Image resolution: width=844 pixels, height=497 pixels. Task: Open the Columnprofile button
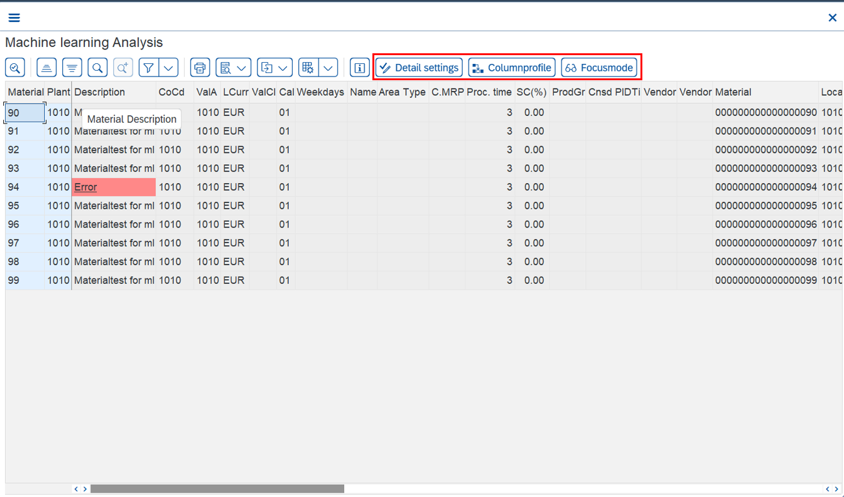[x=511, y=68]
